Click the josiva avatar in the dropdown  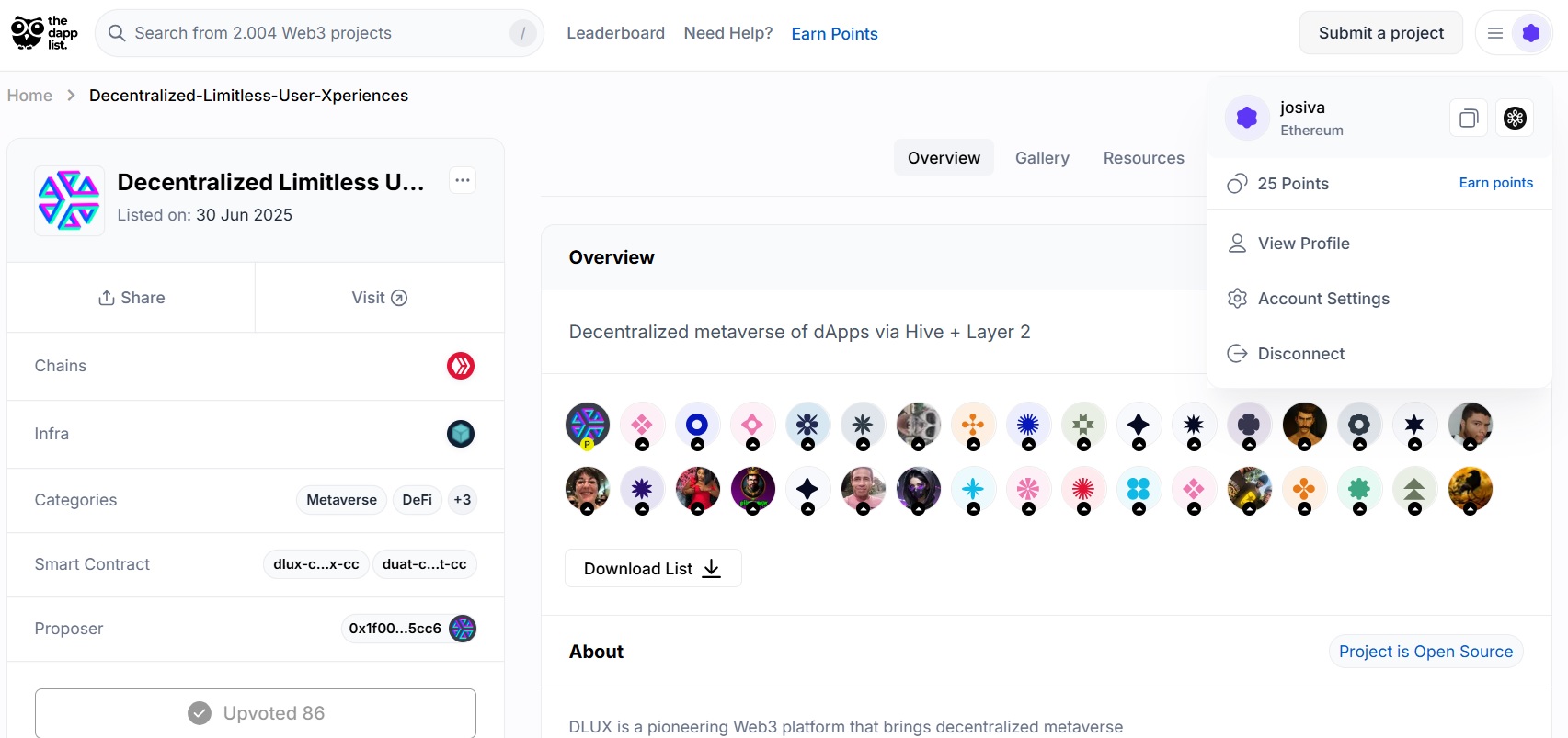pyautogui.click(x=1247, y=118)
